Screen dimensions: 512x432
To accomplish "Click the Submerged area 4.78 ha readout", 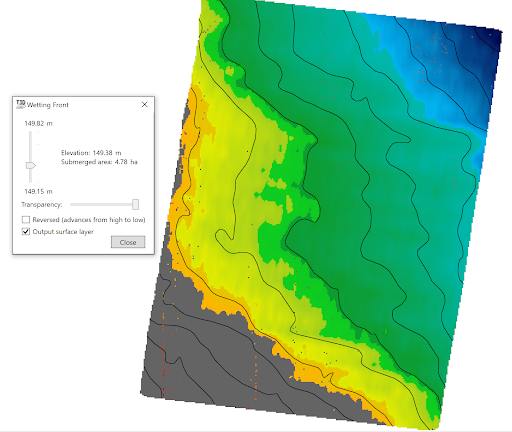I will (99, 162).
